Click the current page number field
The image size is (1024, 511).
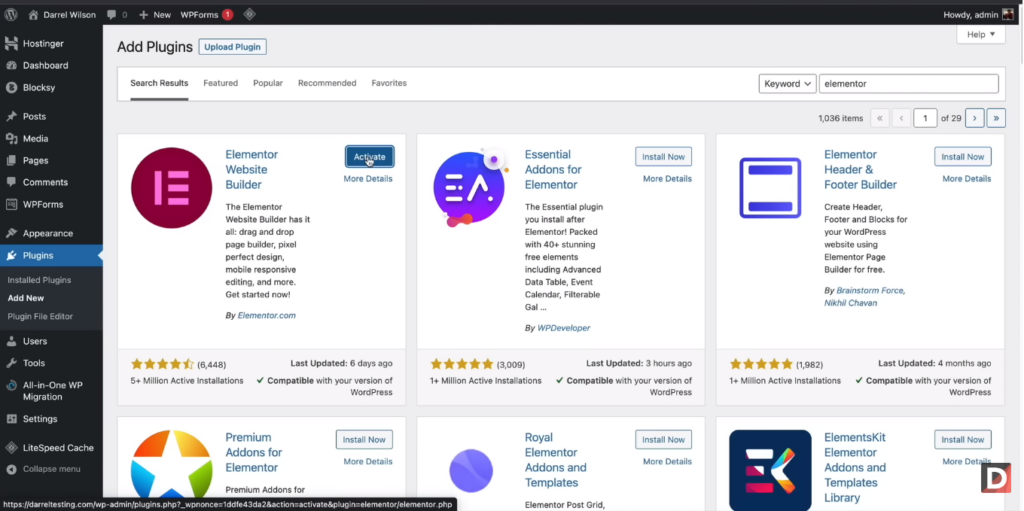925,118
